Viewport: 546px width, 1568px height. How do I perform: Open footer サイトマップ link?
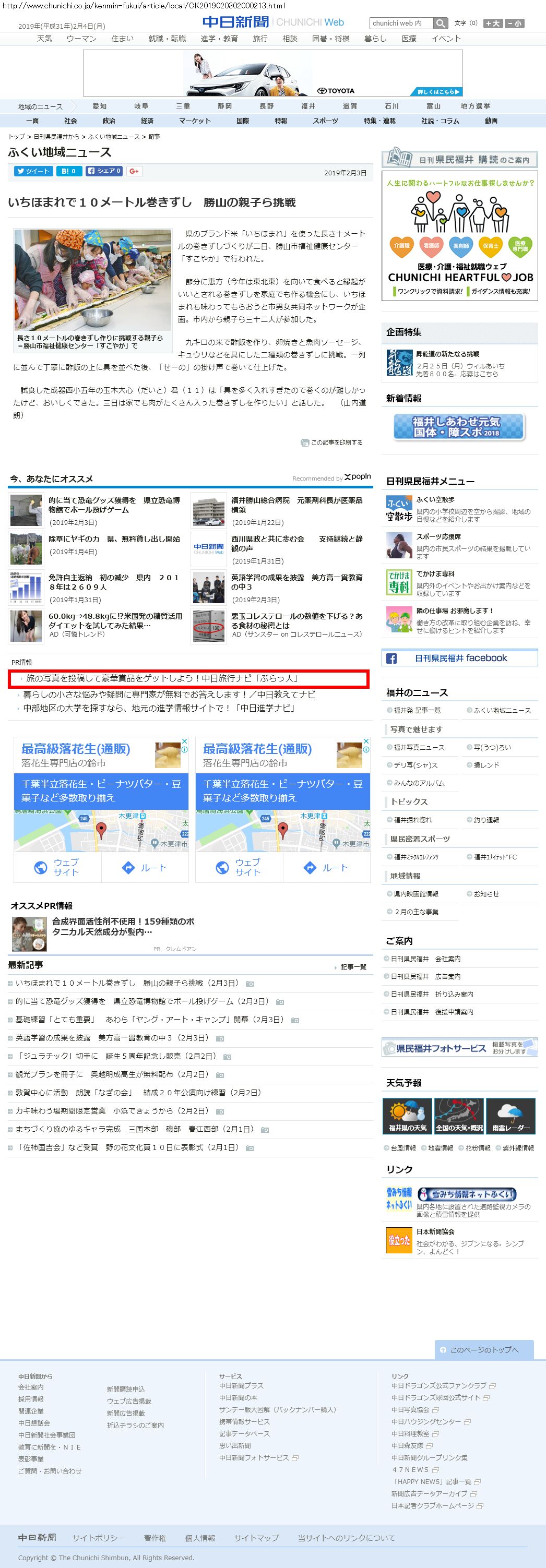click(x=256, y=1538)
